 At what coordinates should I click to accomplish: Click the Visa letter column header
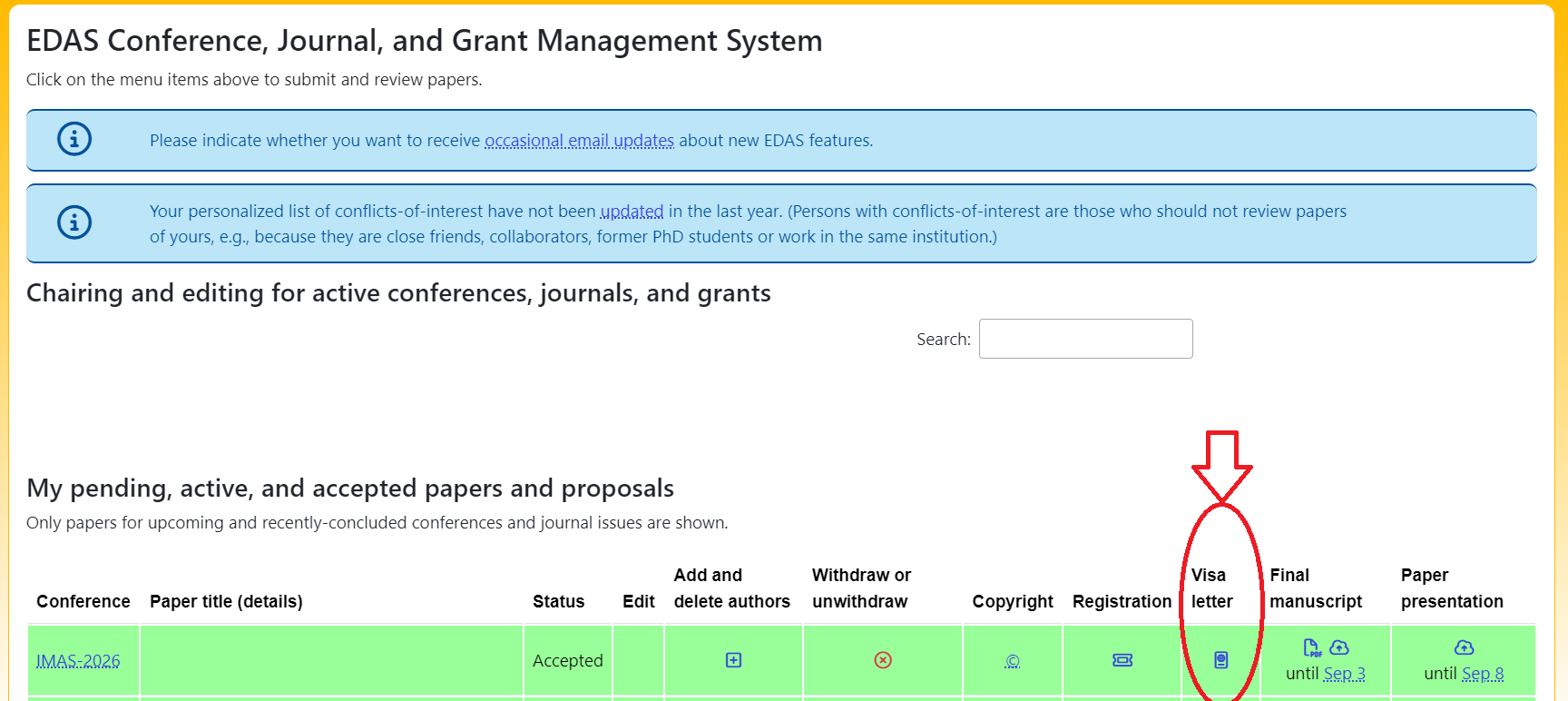[1211, 588]
